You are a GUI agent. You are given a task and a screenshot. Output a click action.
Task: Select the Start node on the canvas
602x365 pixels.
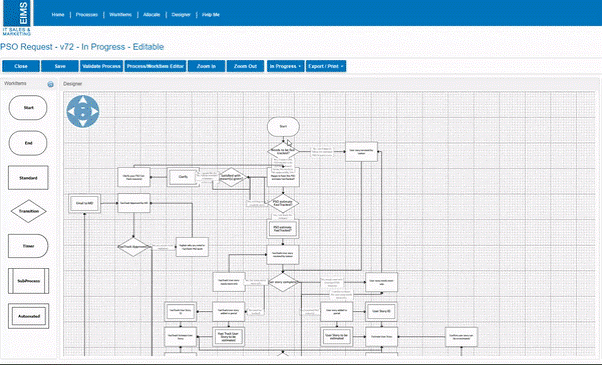(x=283, y=126)
